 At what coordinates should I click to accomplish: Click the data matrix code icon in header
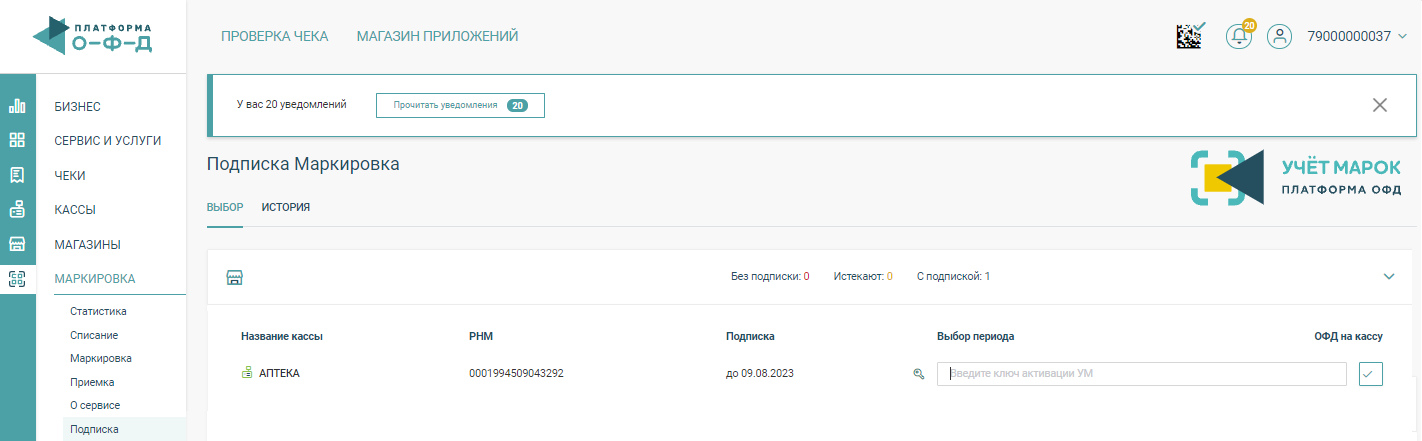[1190, 36]
